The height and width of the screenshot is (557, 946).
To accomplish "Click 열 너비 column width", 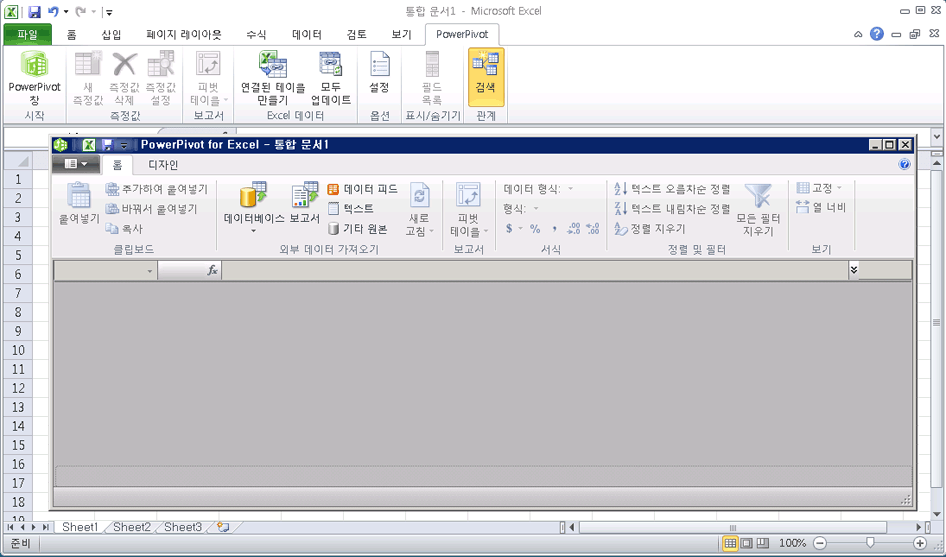I will (x=821, y=208).
